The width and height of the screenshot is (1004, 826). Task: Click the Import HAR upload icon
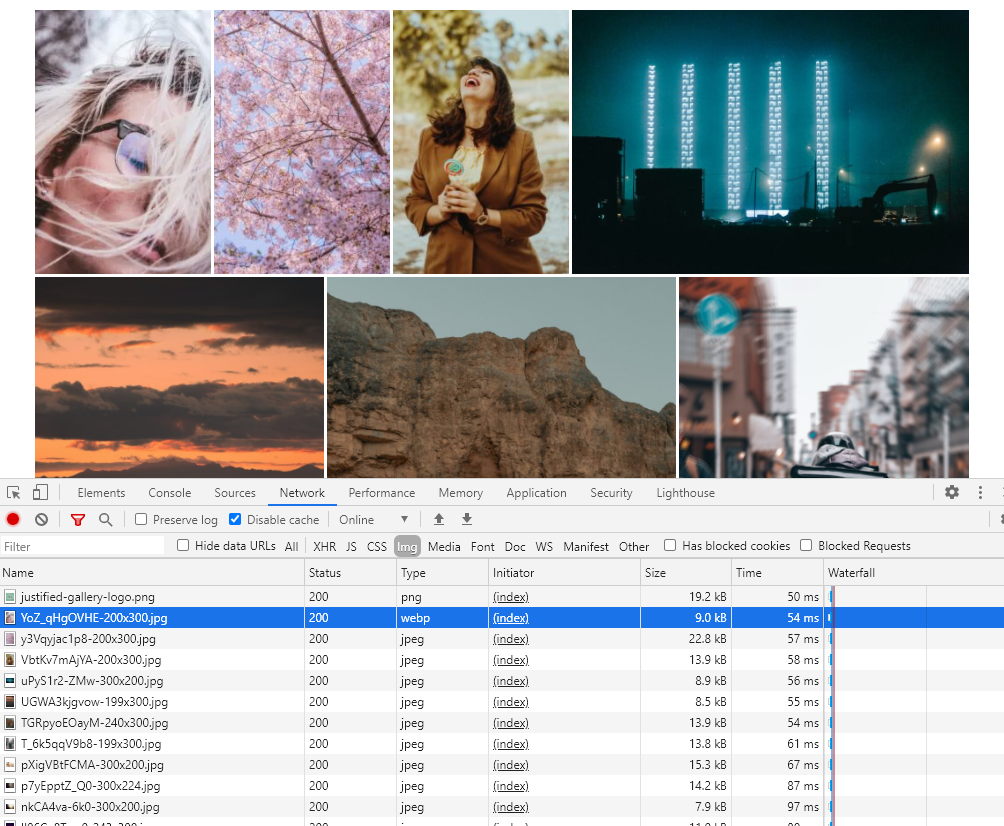(439, 519)
